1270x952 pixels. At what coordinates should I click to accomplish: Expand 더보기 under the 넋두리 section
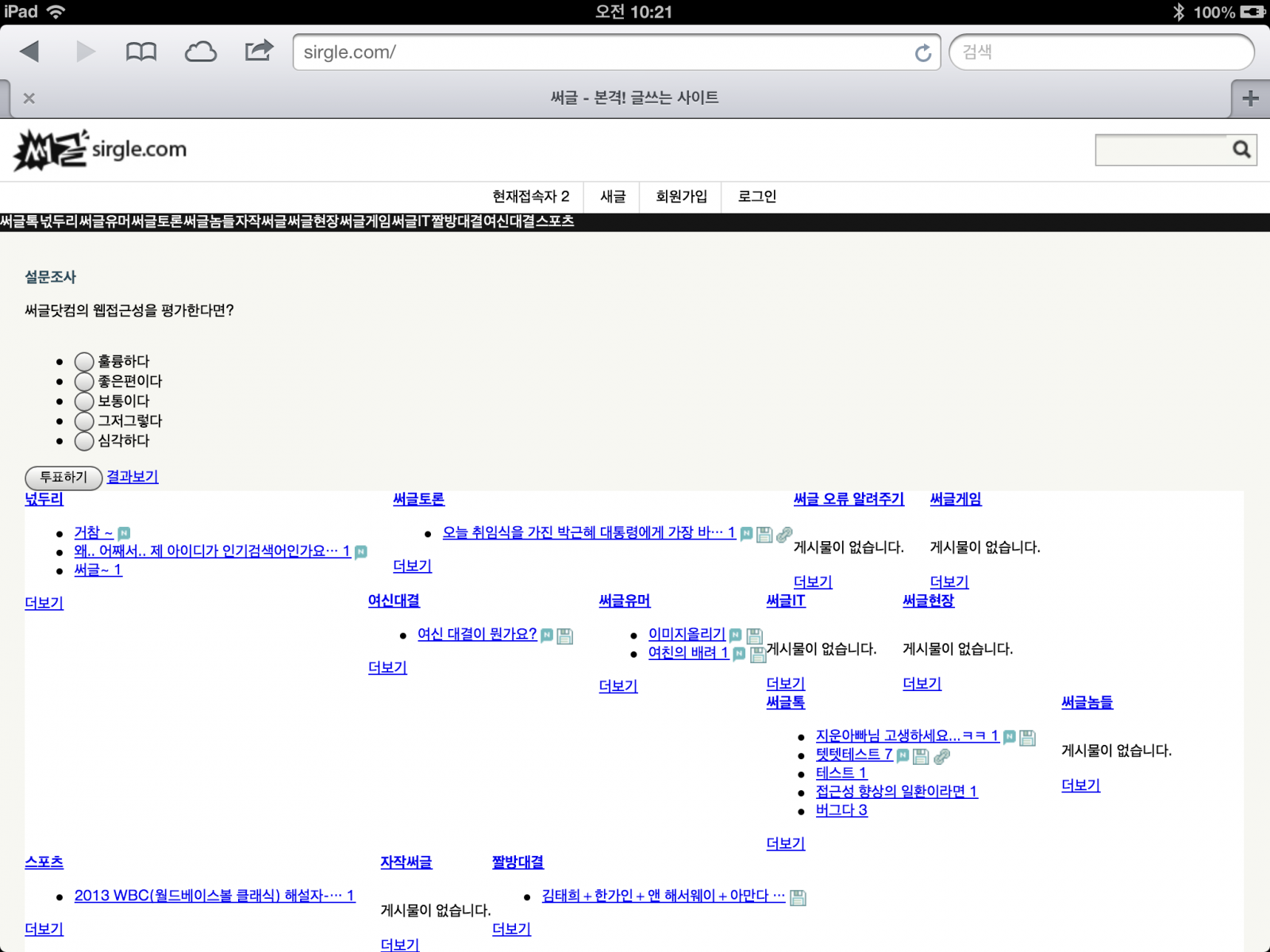point(44,603)
